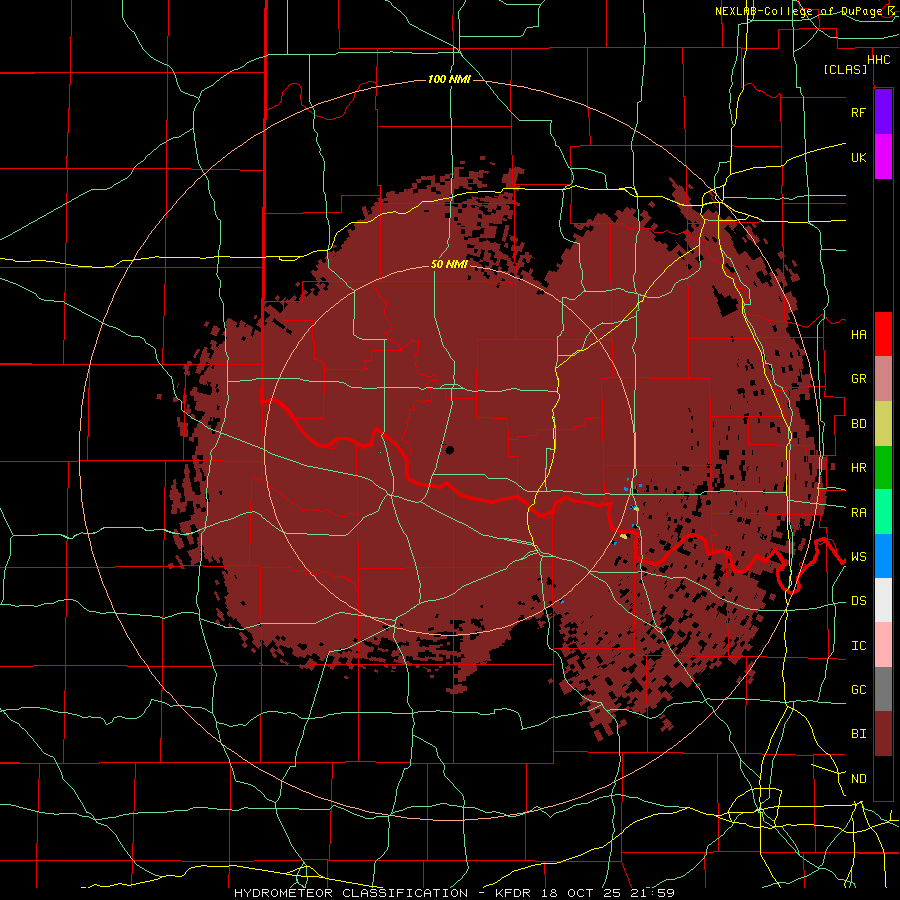
Task: Click the GR legend label
Action: [x=858, y=379]
